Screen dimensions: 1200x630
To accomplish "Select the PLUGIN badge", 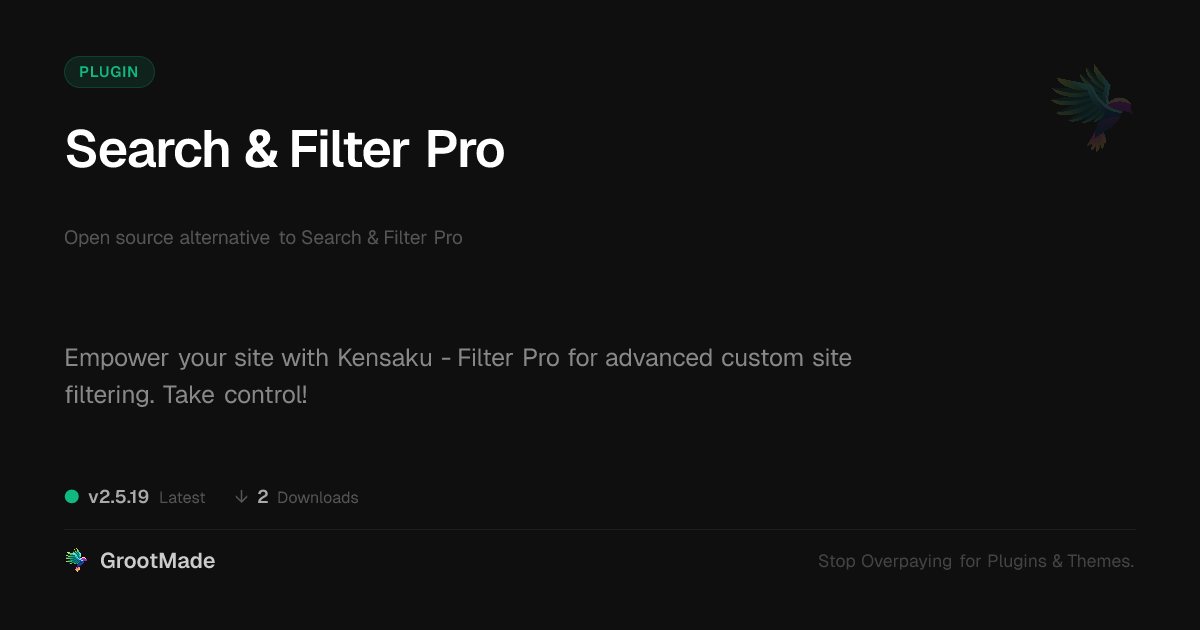I will (109, 72).
